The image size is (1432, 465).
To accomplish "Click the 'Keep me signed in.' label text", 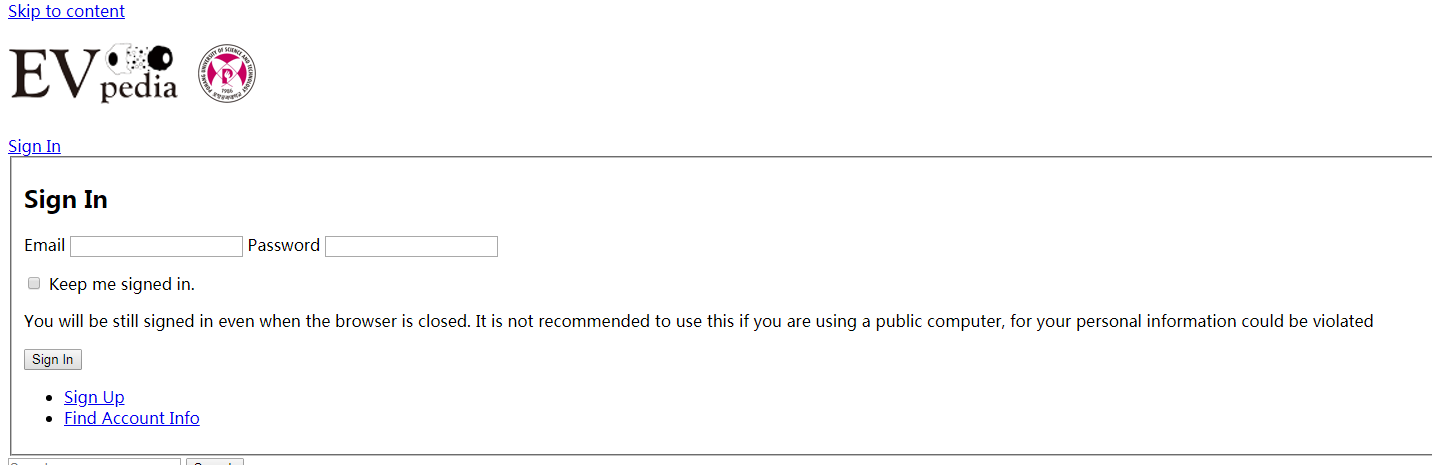I will [122, 284].
